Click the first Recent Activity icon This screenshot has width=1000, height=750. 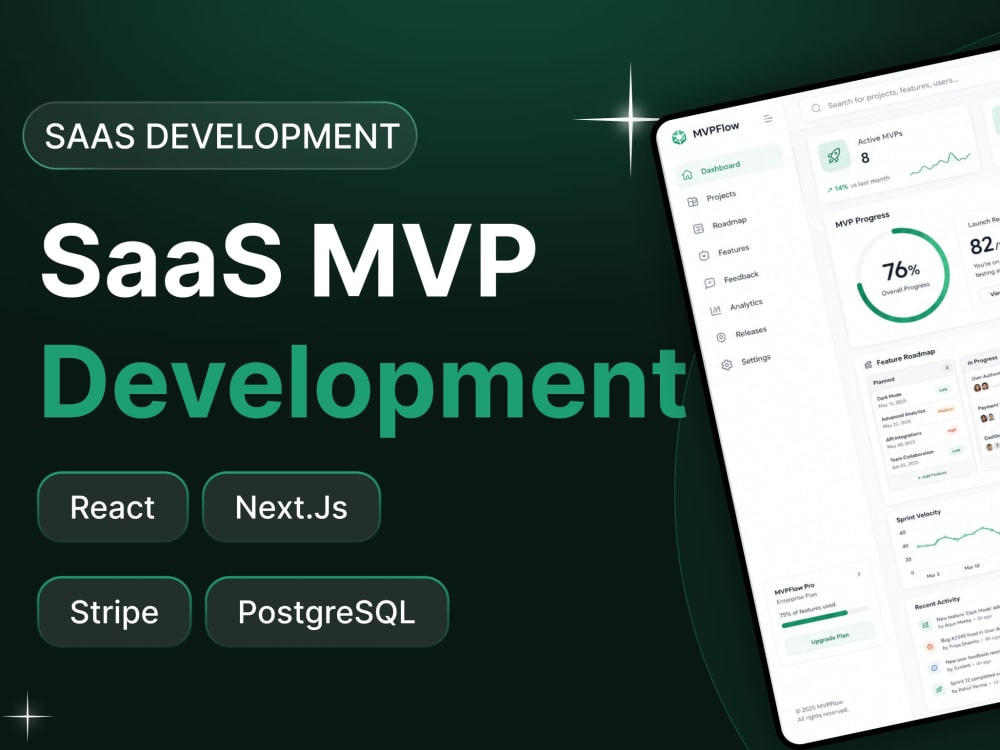[x=925, y=624]
